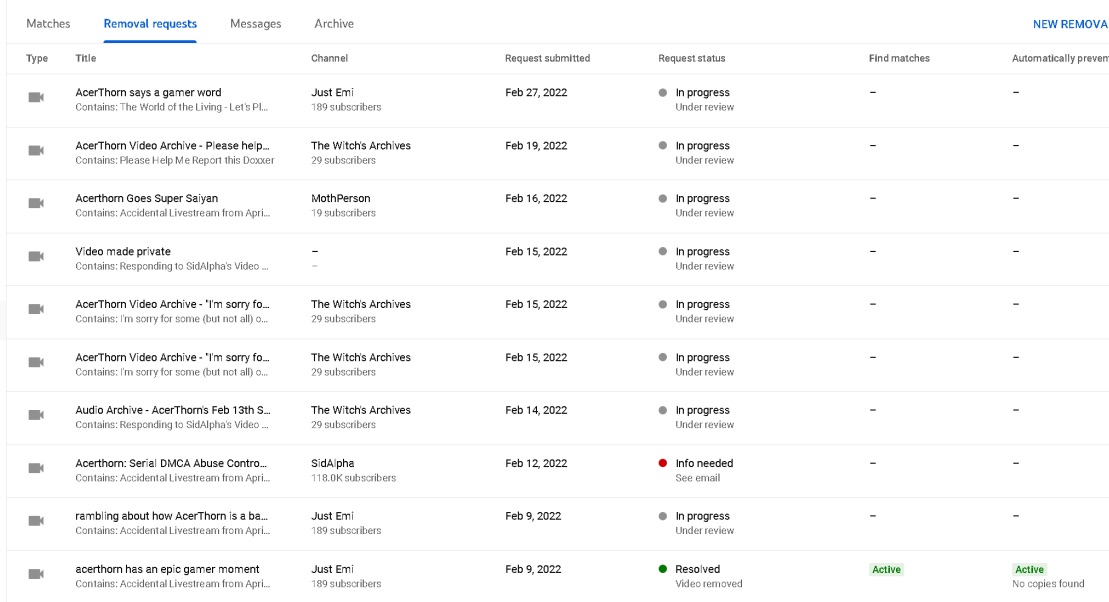The width and height of the screenshot is (1109, 602).
Task: Click SidAlpha channel name
Action: 332,463
